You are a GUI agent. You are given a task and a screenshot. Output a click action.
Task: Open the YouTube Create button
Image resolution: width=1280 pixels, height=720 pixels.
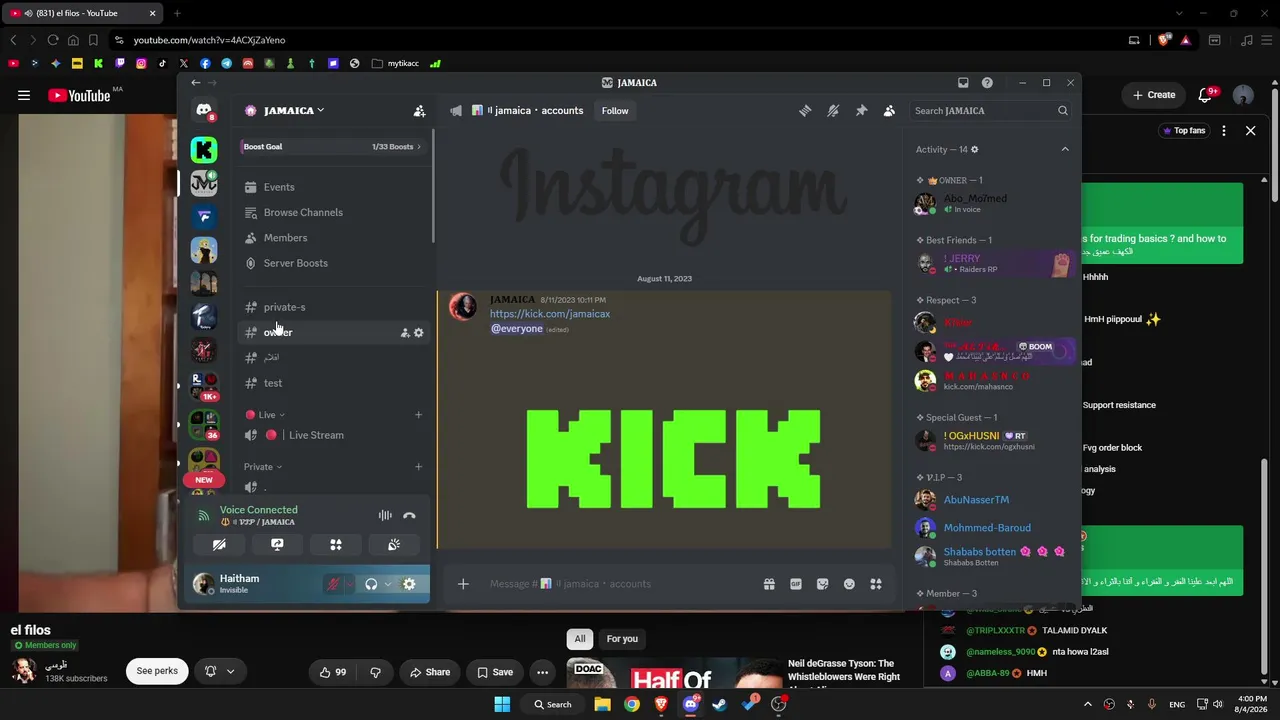(x=1153, y=95)
